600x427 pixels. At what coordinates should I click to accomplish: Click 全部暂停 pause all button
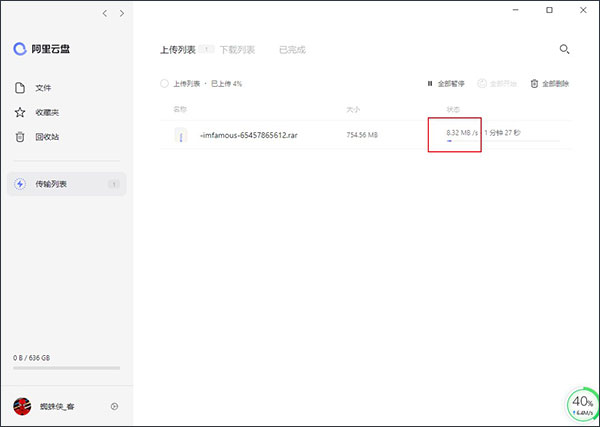pyautogui.click(x=446, y=83)
